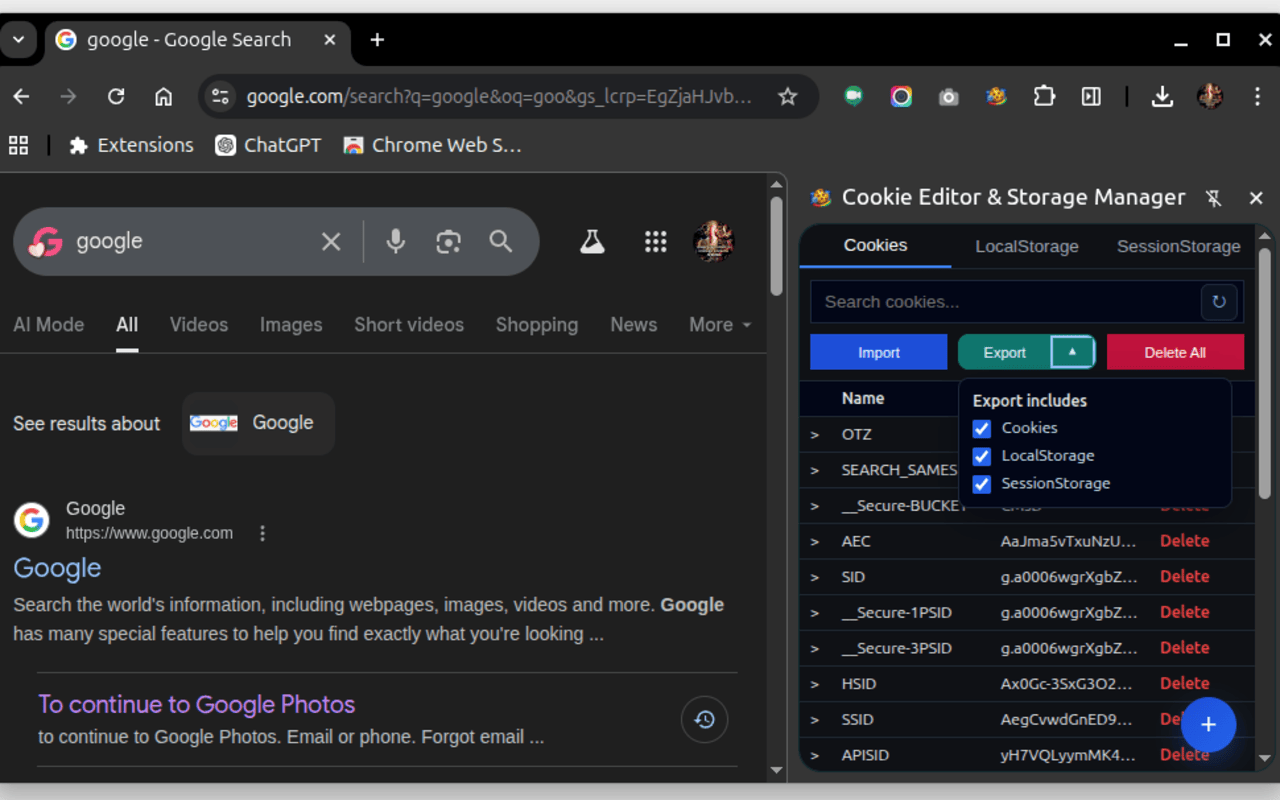Open the colorful ring extension icon
1280x800 pixels.
[x=901, y=97]
